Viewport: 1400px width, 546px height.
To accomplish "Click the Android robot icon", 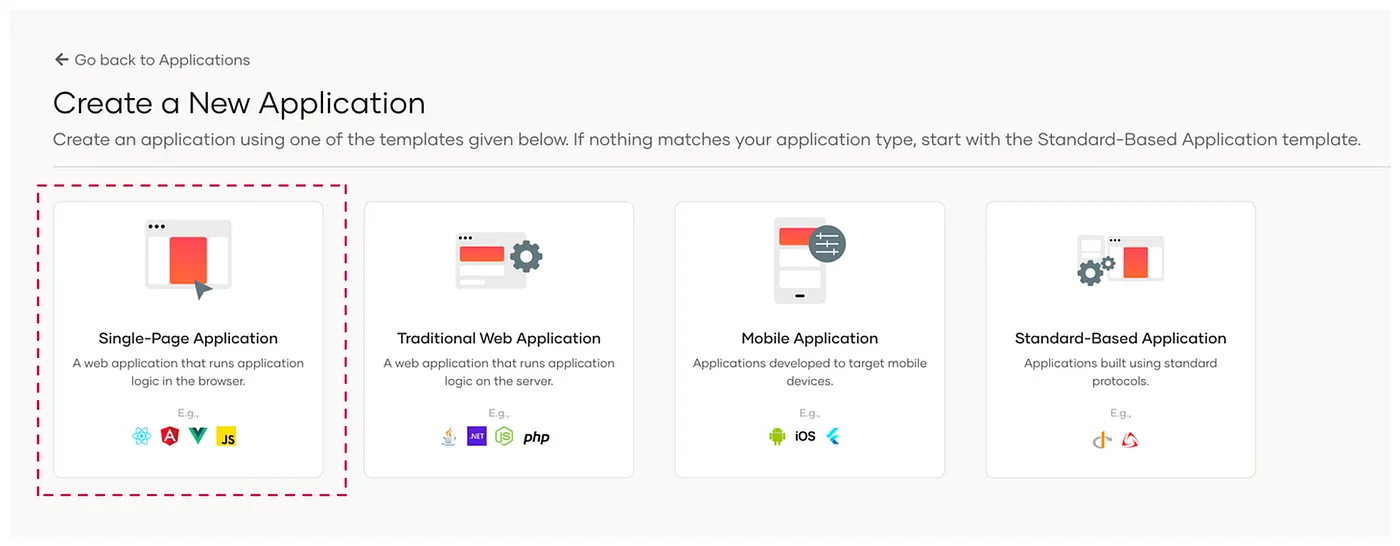I will [x=777, y=437].
